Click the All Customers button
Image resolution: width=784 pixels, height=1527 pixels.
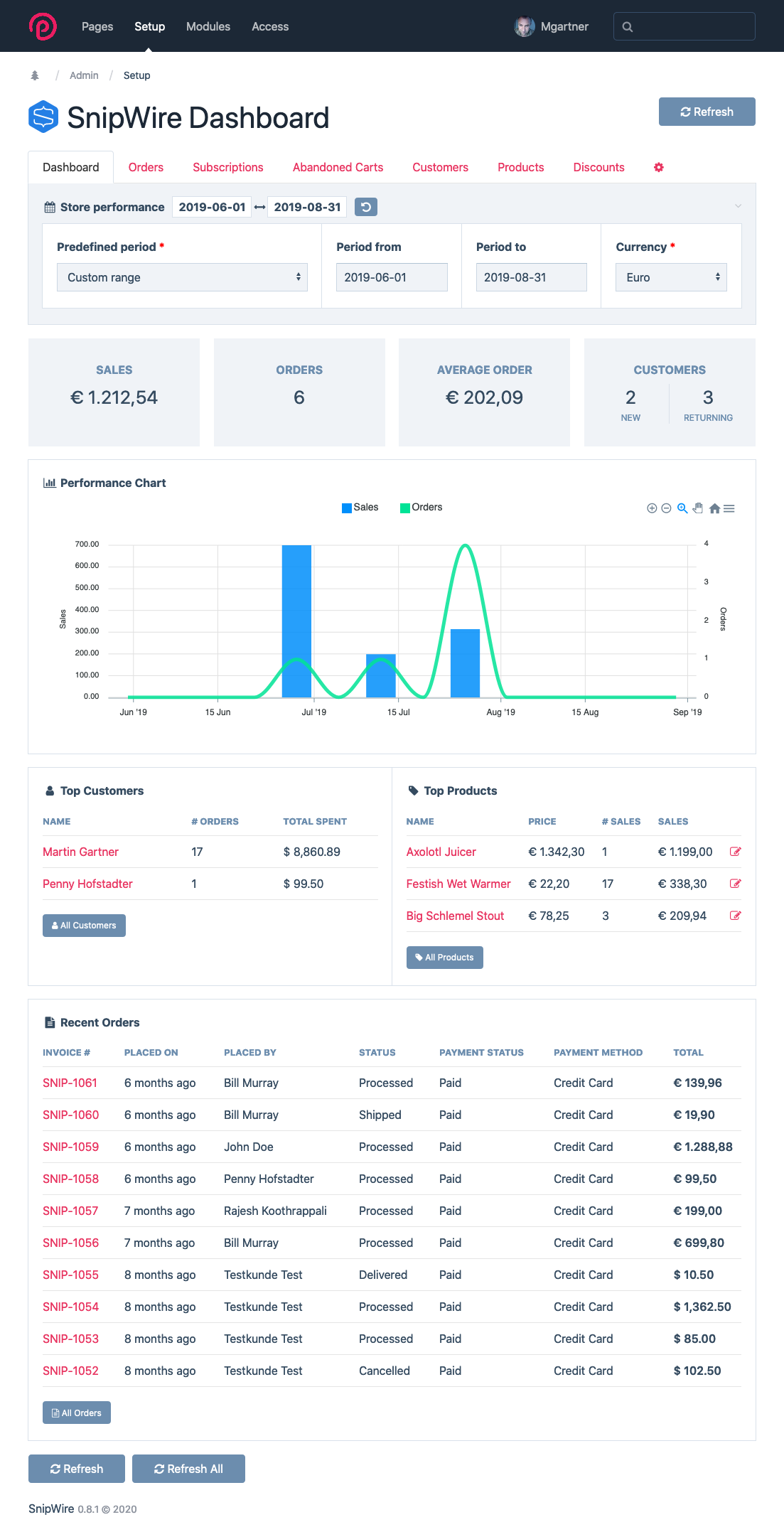click(84, 926)
